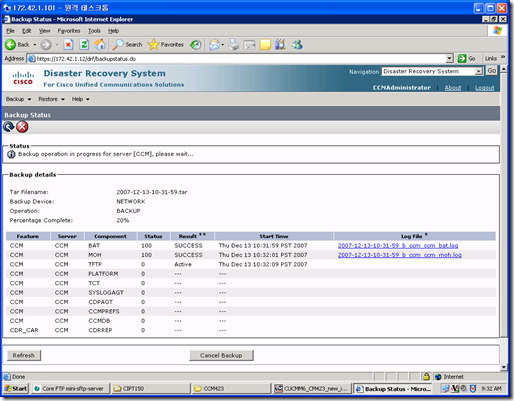Open the ccm_bat.log log file link
Viewport: 514px width, 401px height.
(398, 246)
